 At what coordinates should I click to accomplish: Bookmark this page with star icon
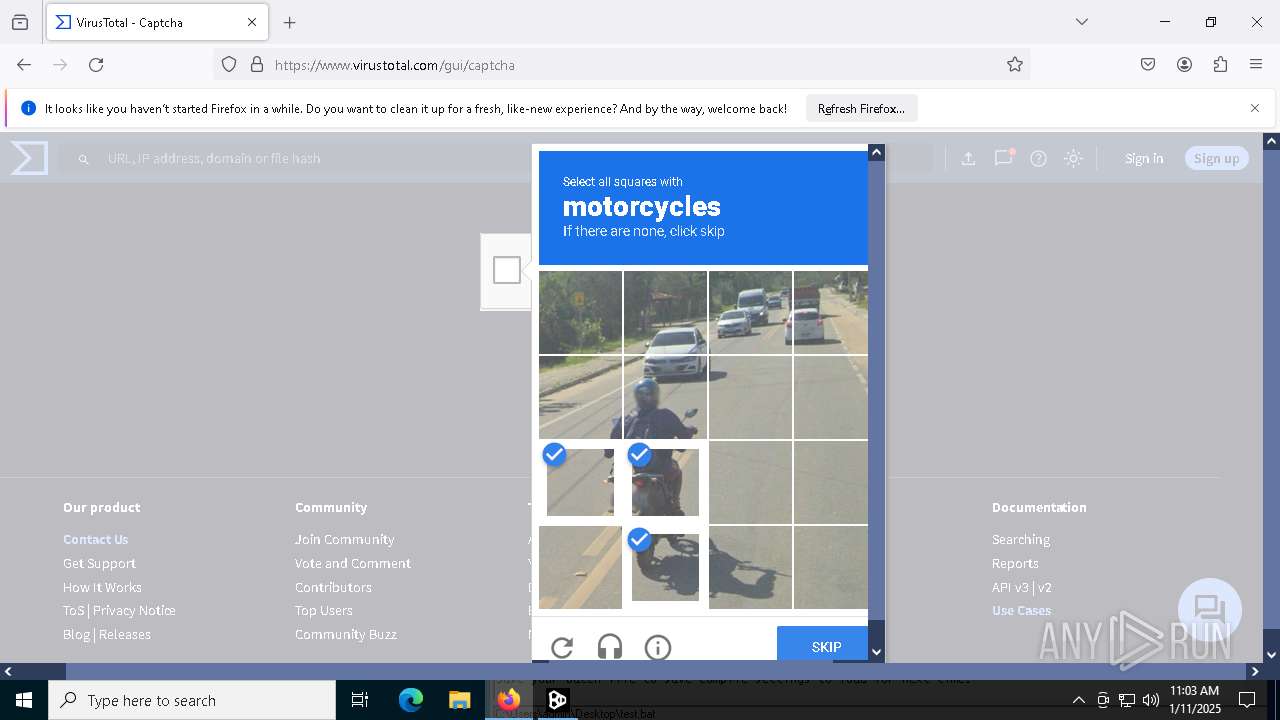1015,65
